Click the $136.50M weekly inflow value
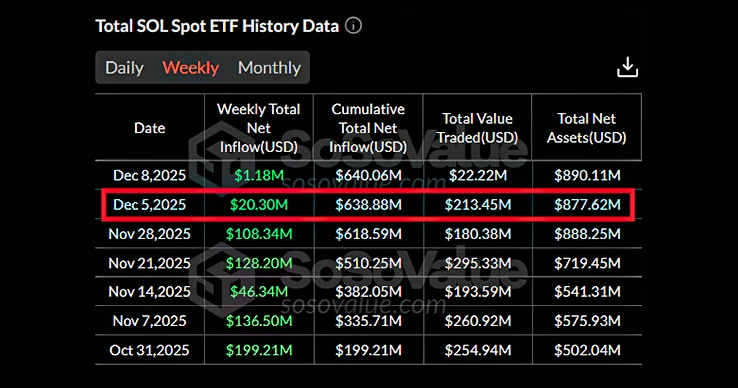 tap(259, 321)
